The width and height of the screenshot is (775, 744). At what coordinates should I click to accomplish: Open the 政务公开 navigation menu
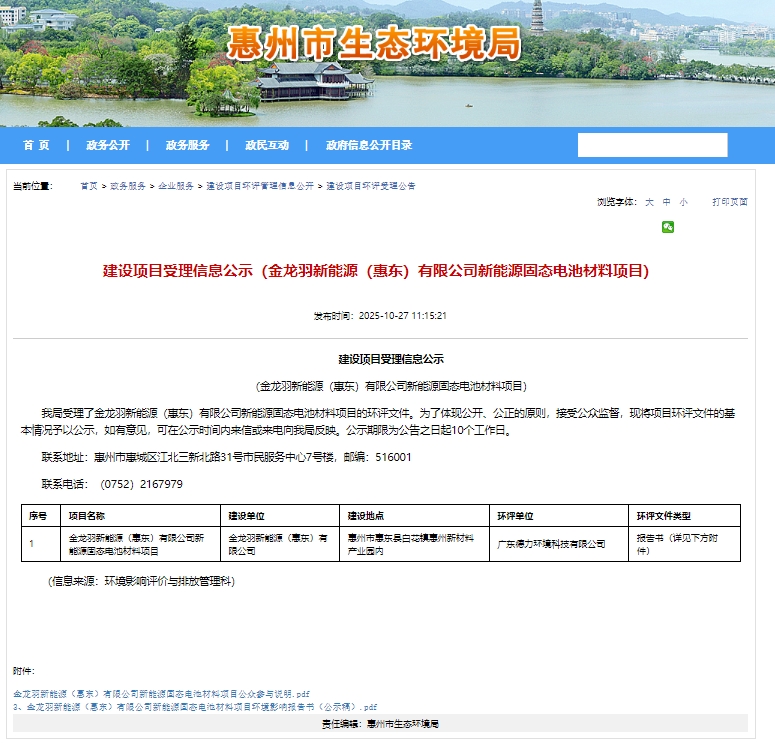click(108, 145)
